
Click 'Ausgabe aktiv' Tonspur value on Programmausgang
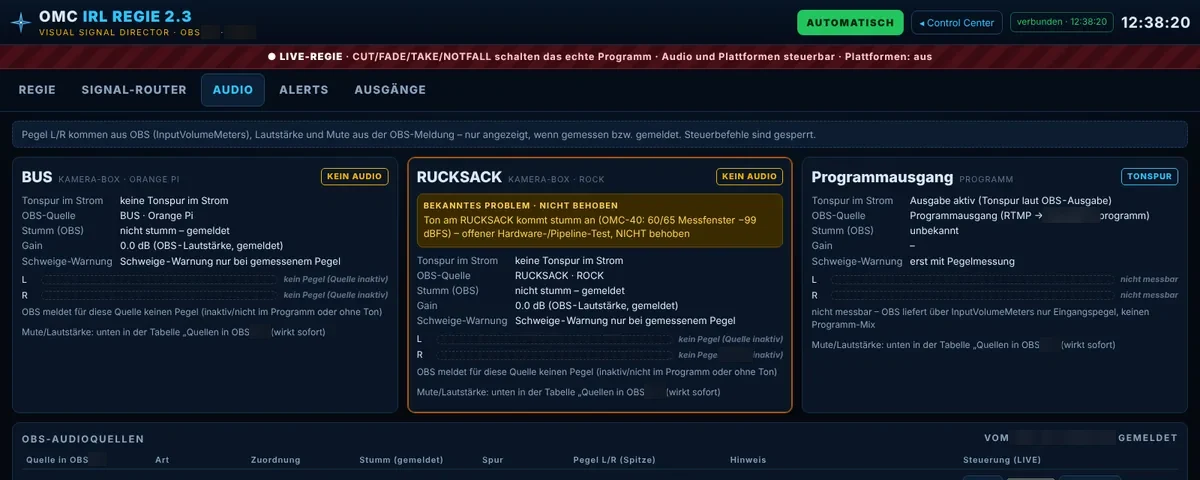1010,201
